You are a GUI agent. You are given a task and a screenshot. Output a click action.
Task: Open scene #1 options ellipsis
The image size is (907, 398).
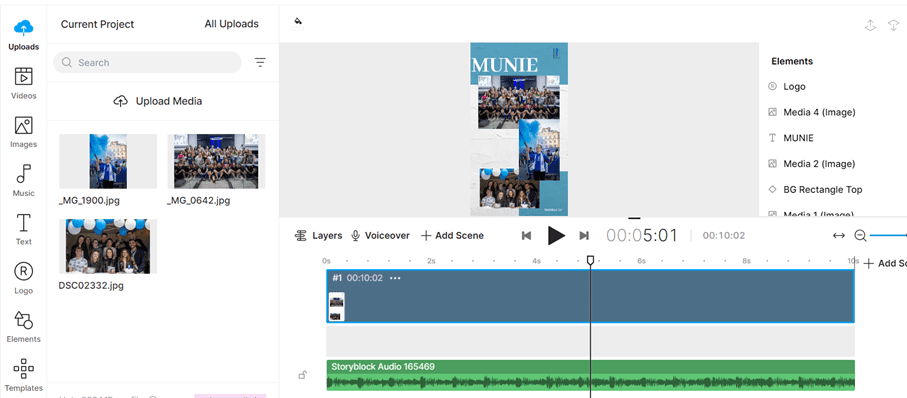(x=395, y=278)
